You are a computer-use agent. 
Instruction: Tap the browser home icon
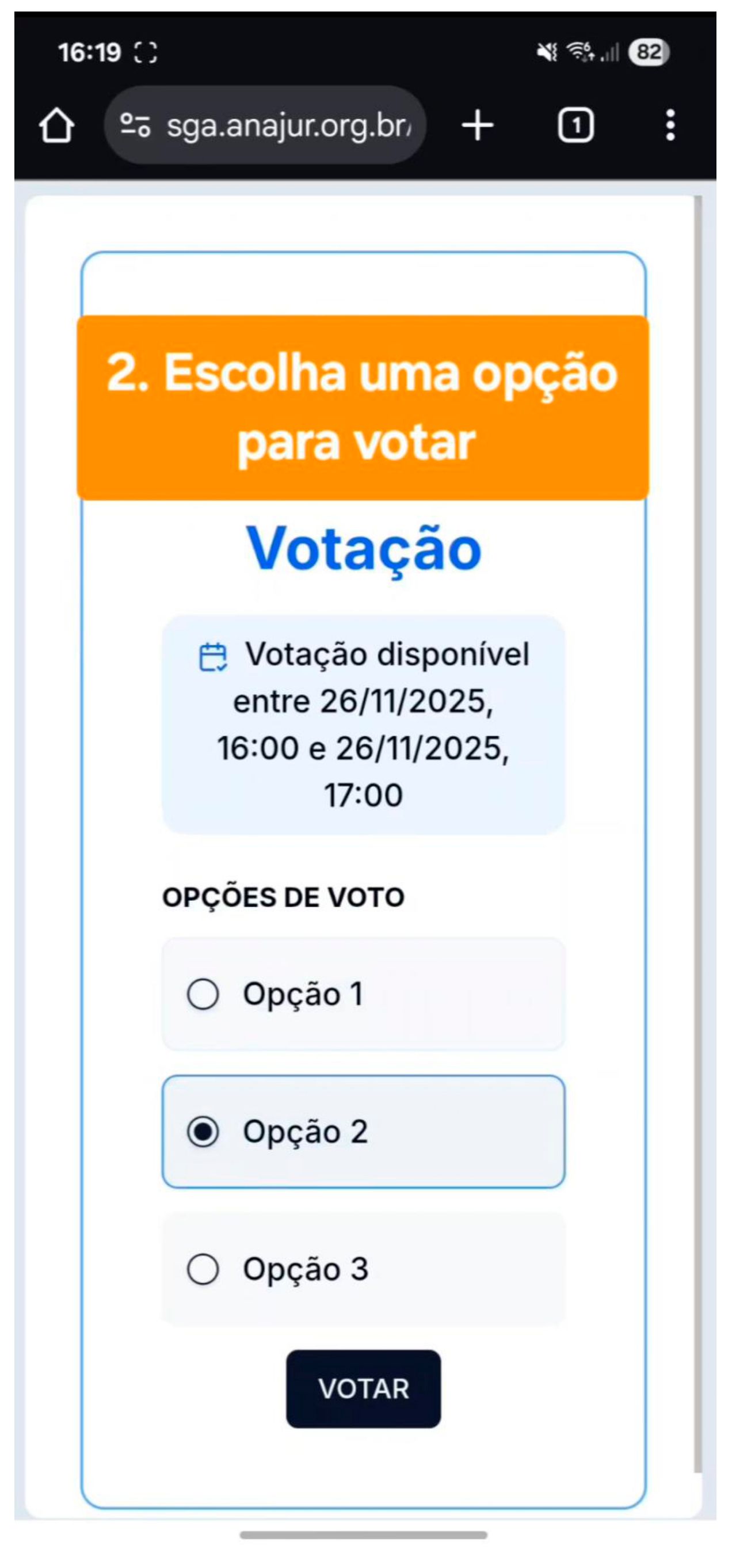(x=56, y=125)
